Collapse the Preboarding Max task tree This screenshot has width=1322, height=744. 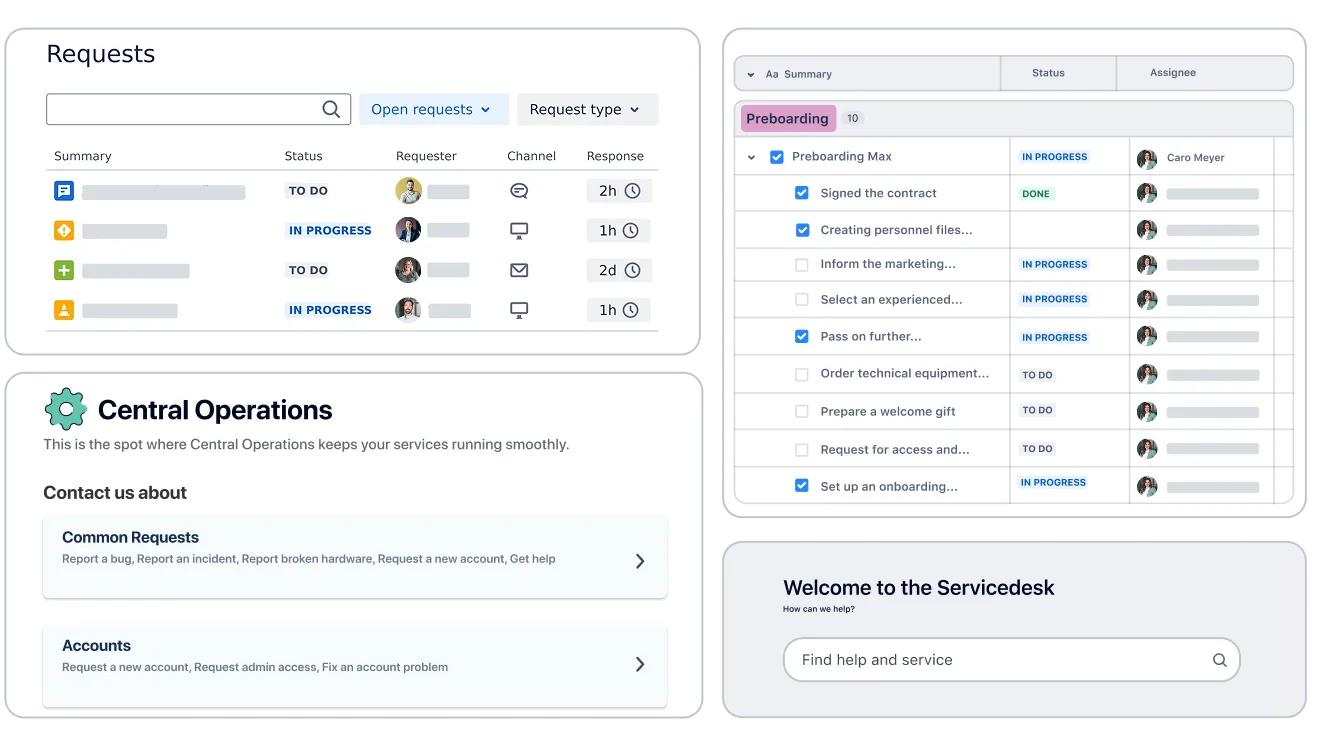coord(752,157)
